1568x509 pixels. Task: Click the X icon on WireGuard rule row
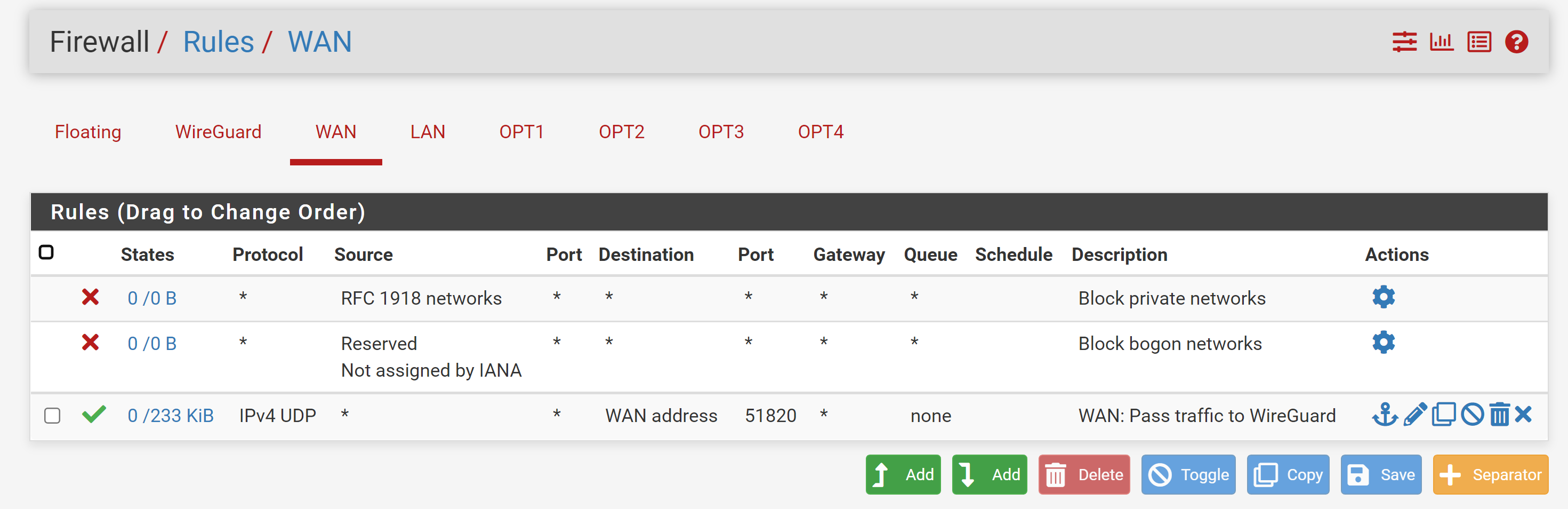click(1523, 415)
